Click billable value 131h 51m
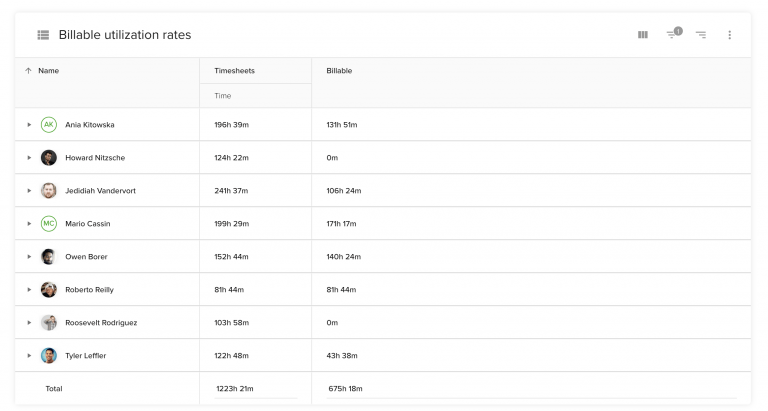 [342, 125]
